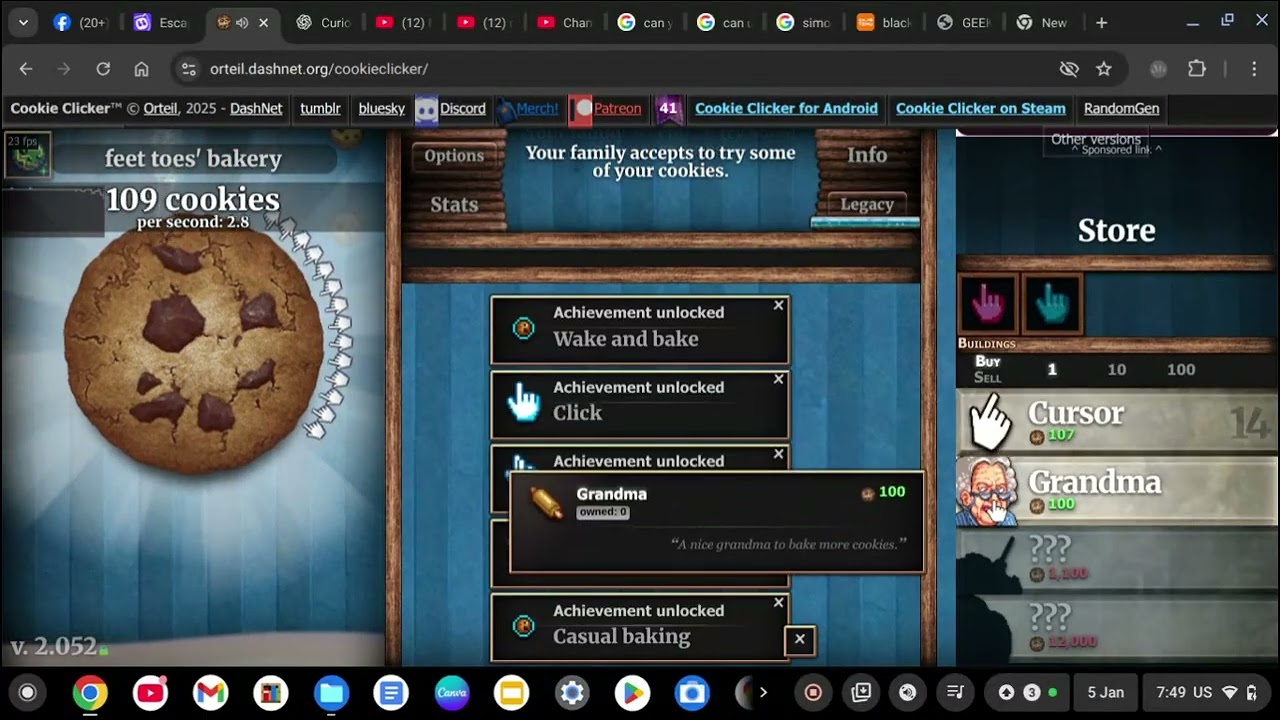Close the Cookie Clicker tab

(x=264, y=23)
